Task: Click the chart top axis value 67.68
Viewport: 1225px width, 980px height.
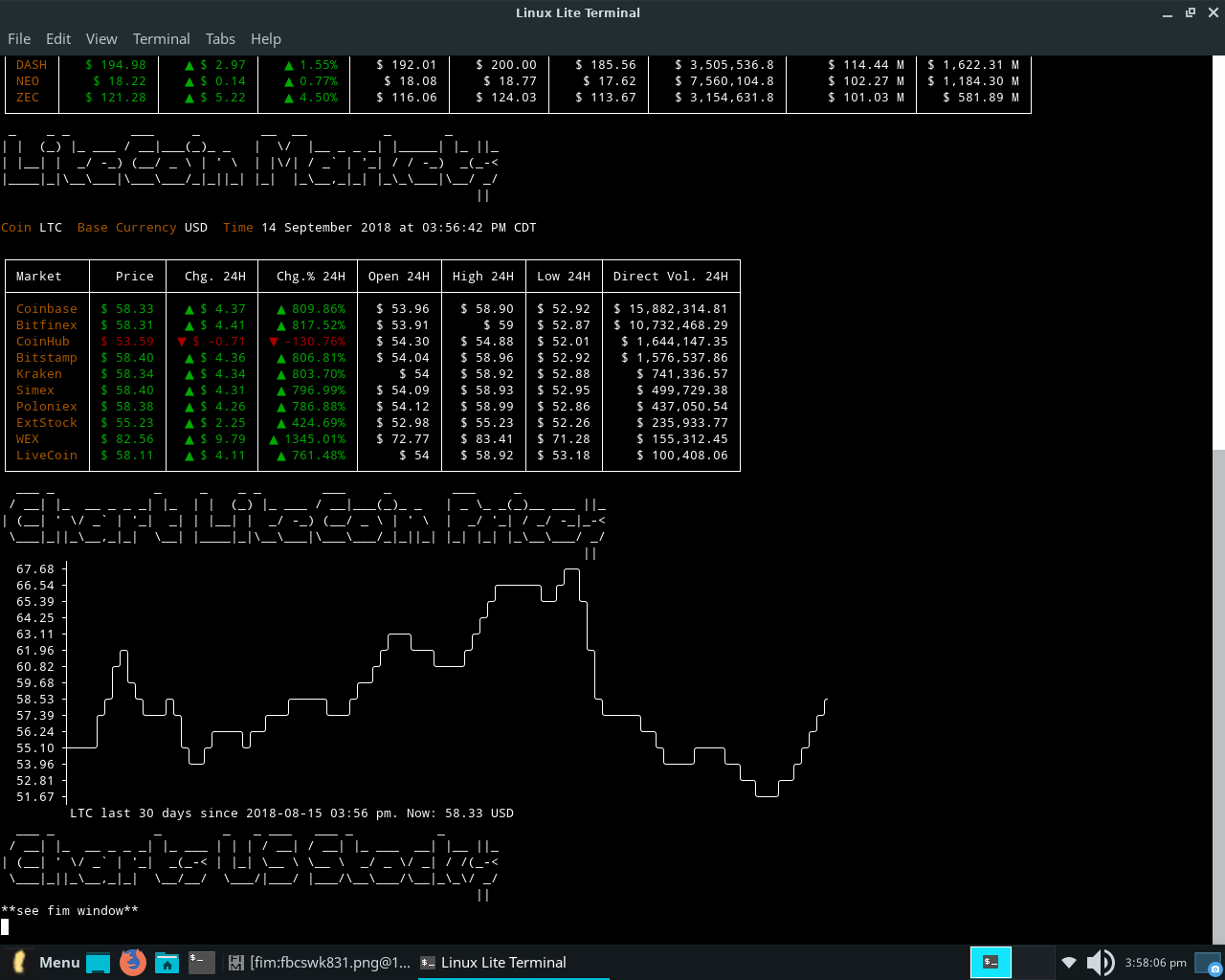Action: click(x=35, y=569)
